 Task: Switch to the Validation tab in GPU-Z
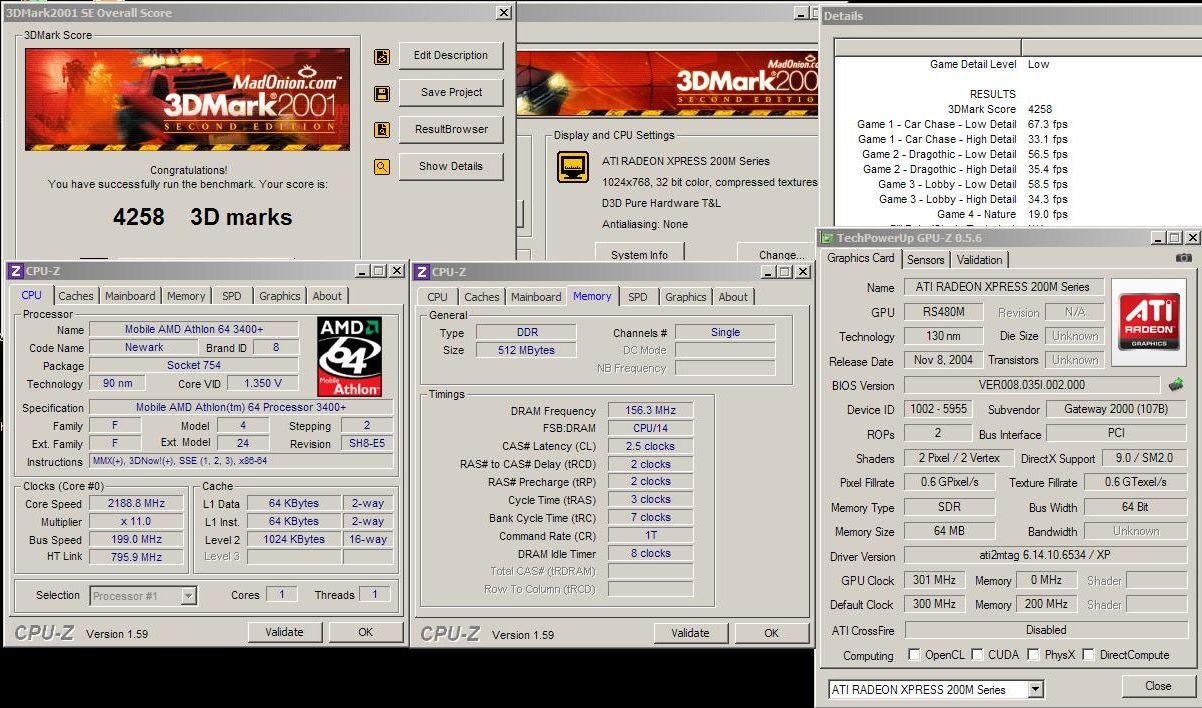(x=979, y=260)
